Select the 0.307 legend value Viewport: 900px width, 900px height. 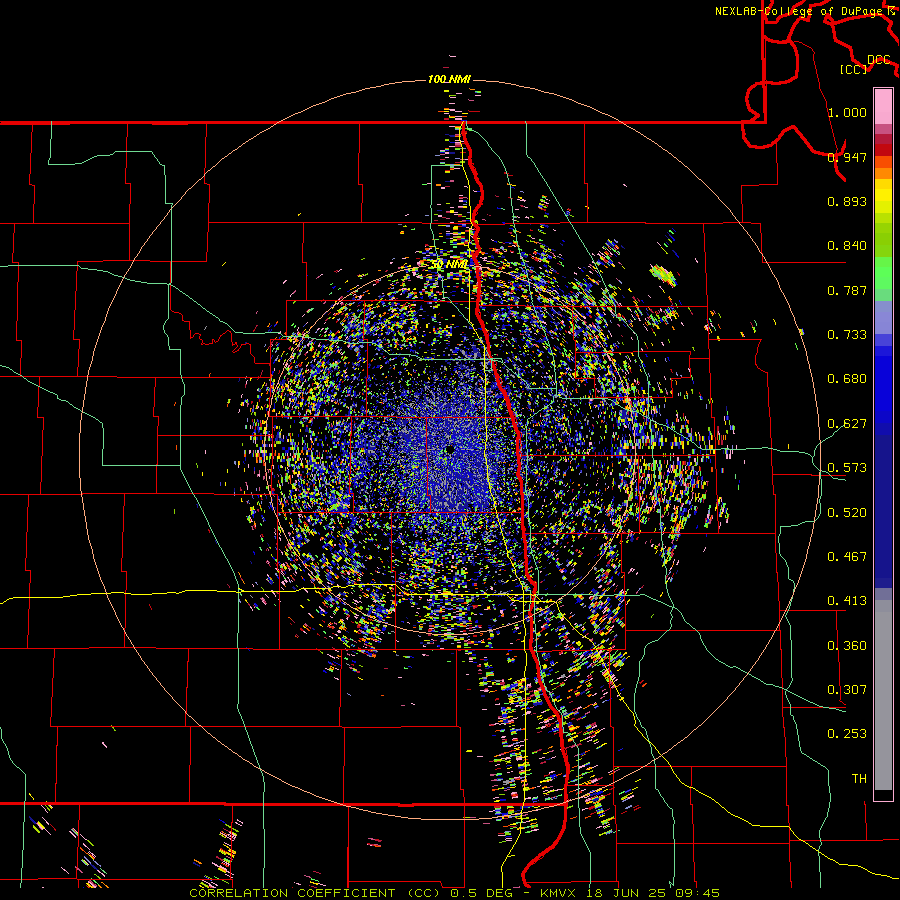click(847, 689)
